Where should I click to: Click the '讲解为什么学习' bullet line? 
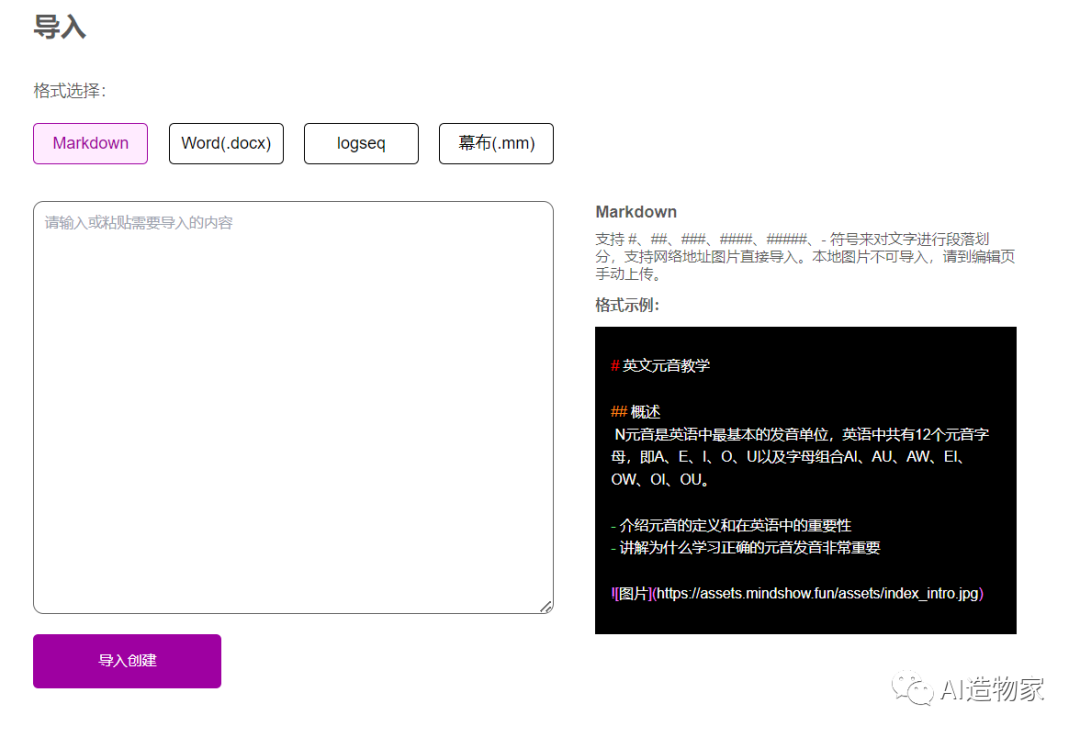[745, 548]
